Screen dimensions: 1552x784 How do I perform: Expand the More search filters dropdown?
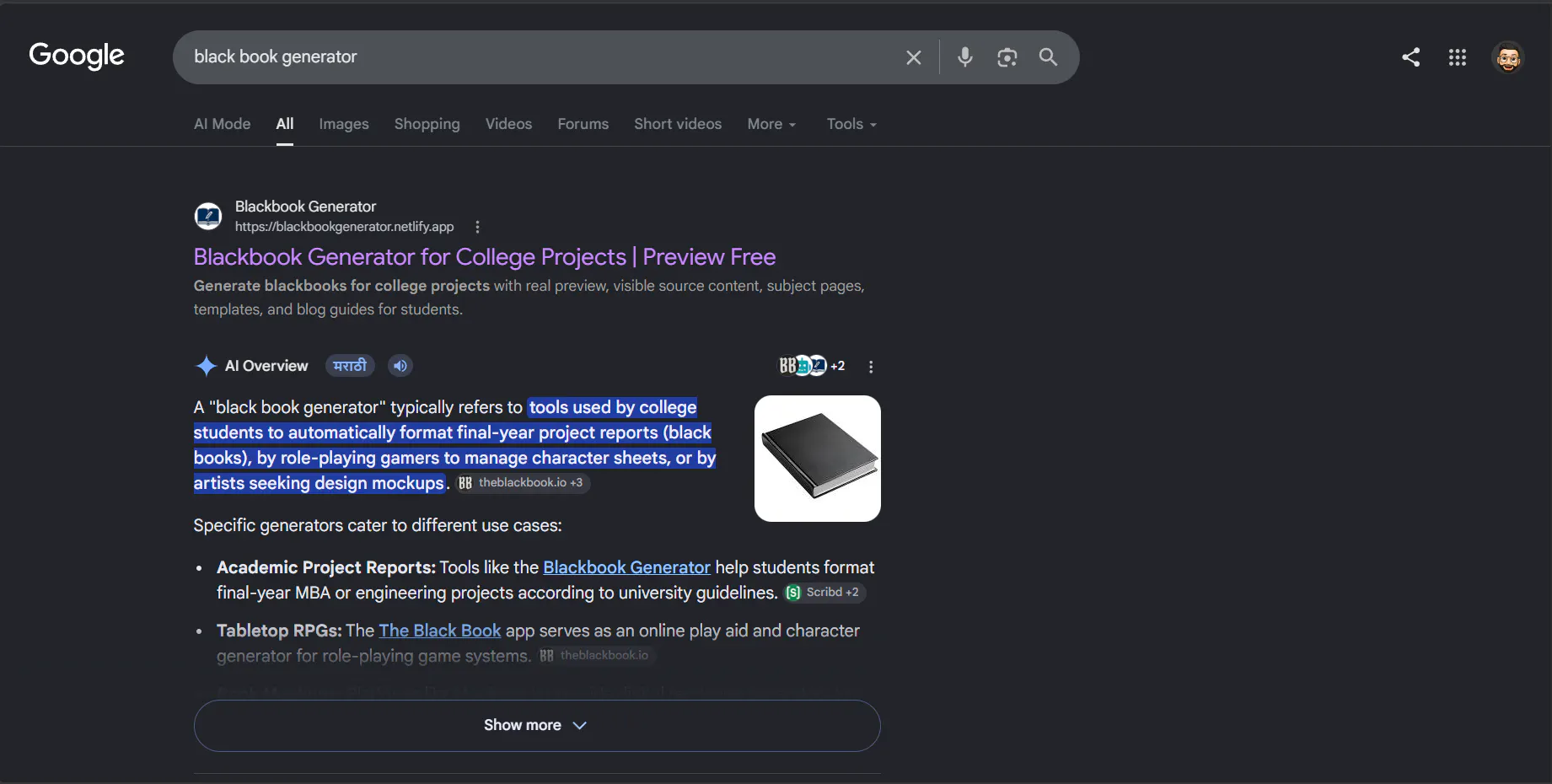(771, 124)
